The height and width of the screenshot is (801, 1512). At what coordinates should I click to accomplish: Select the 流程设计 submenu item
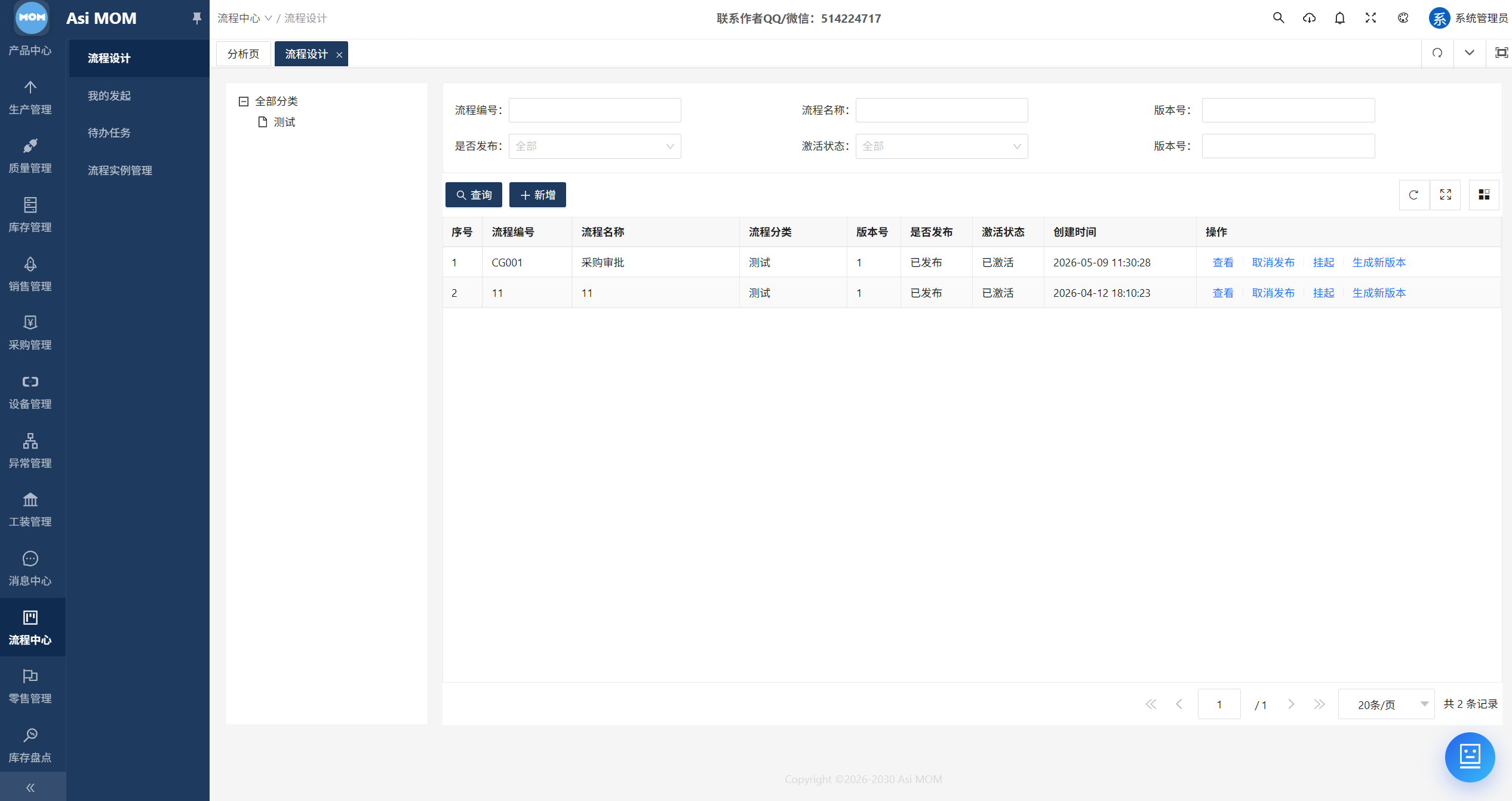pos(139,58)
